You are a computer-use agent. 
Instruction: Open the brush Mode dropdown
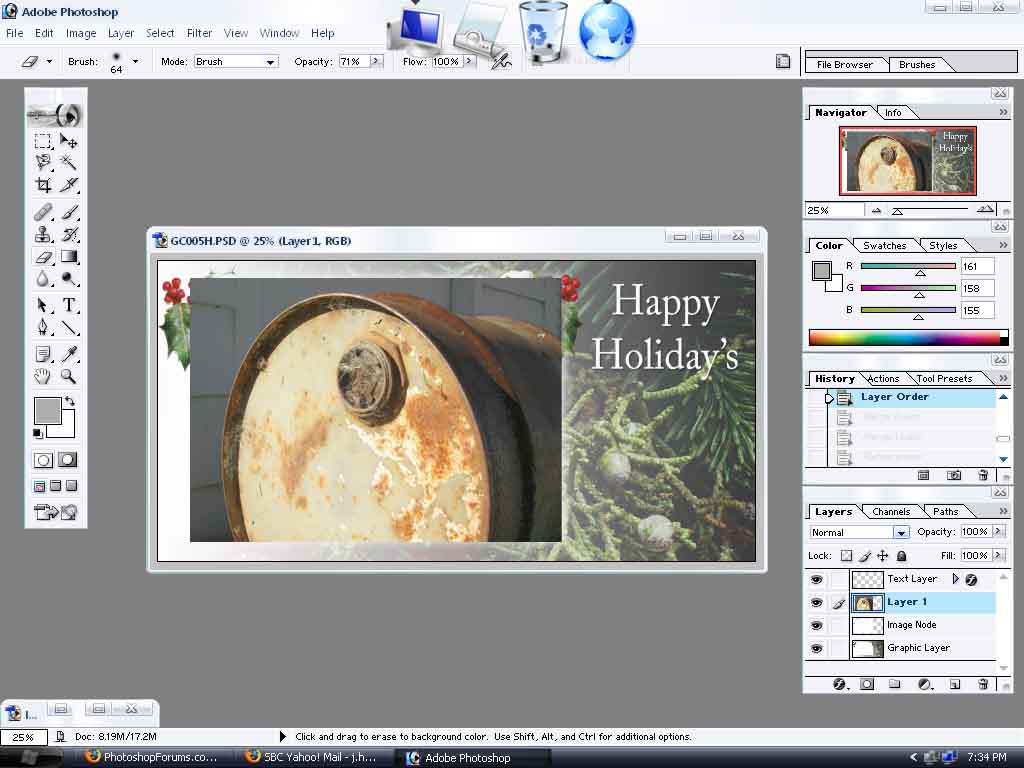[x=235, y=62]
